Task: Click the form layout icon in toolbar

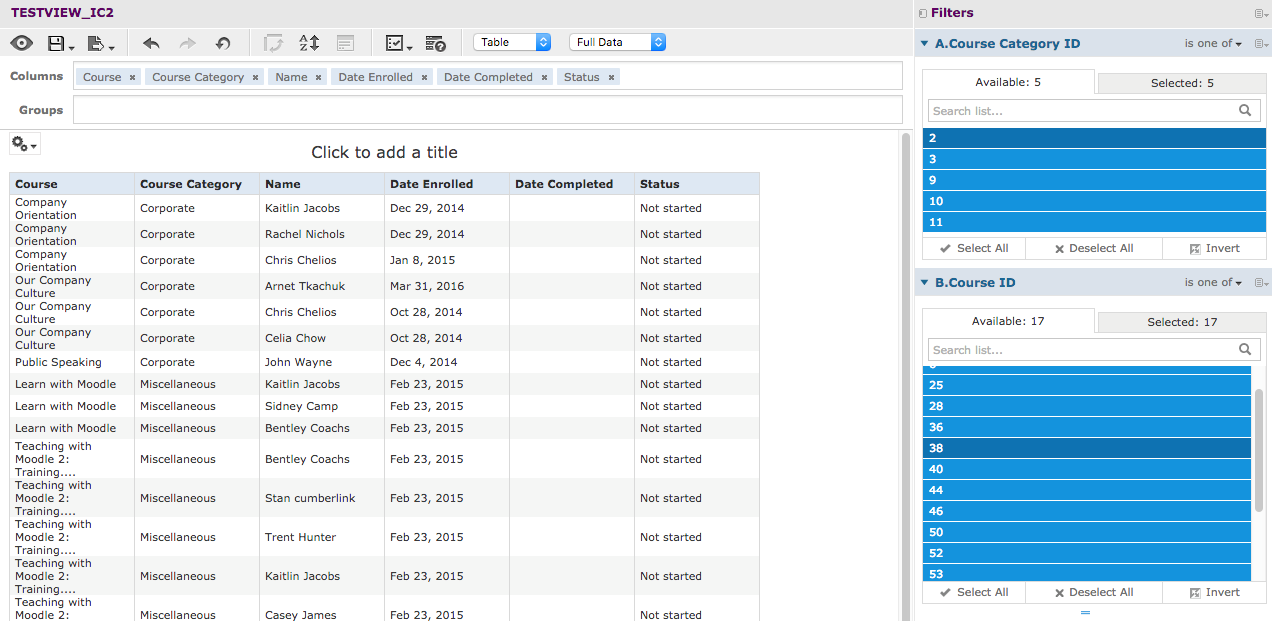Action: pos(345,43)
